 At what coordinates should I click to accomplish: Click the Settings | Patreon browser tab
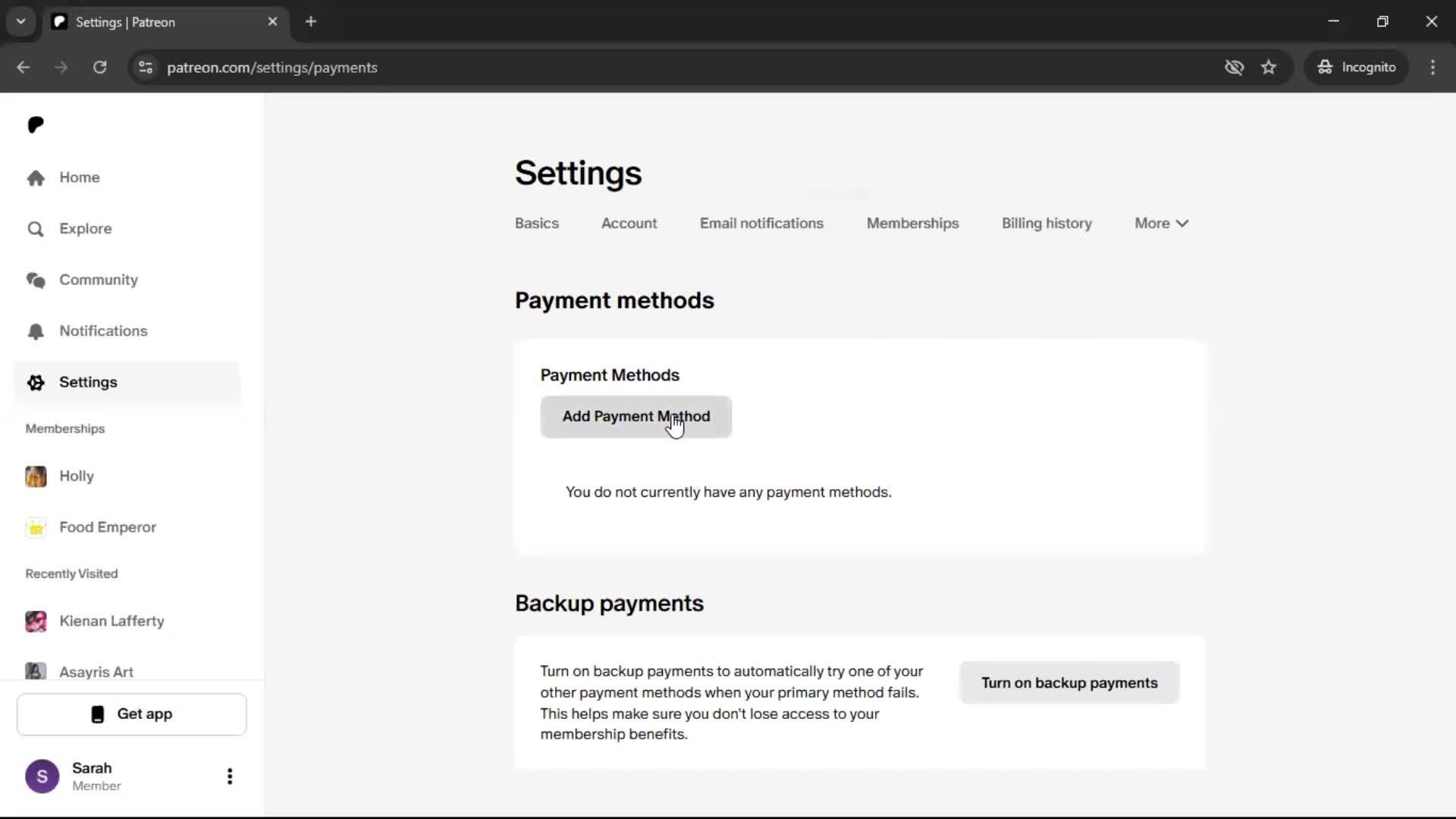click(x=165, y=22)
